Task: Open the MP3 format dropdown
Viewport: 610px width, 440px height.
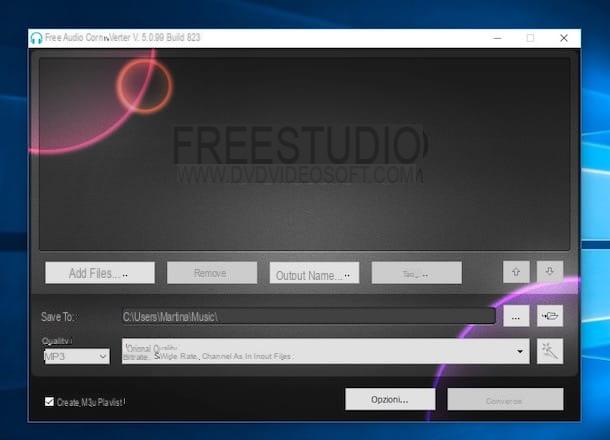Action: pos(77,356)
